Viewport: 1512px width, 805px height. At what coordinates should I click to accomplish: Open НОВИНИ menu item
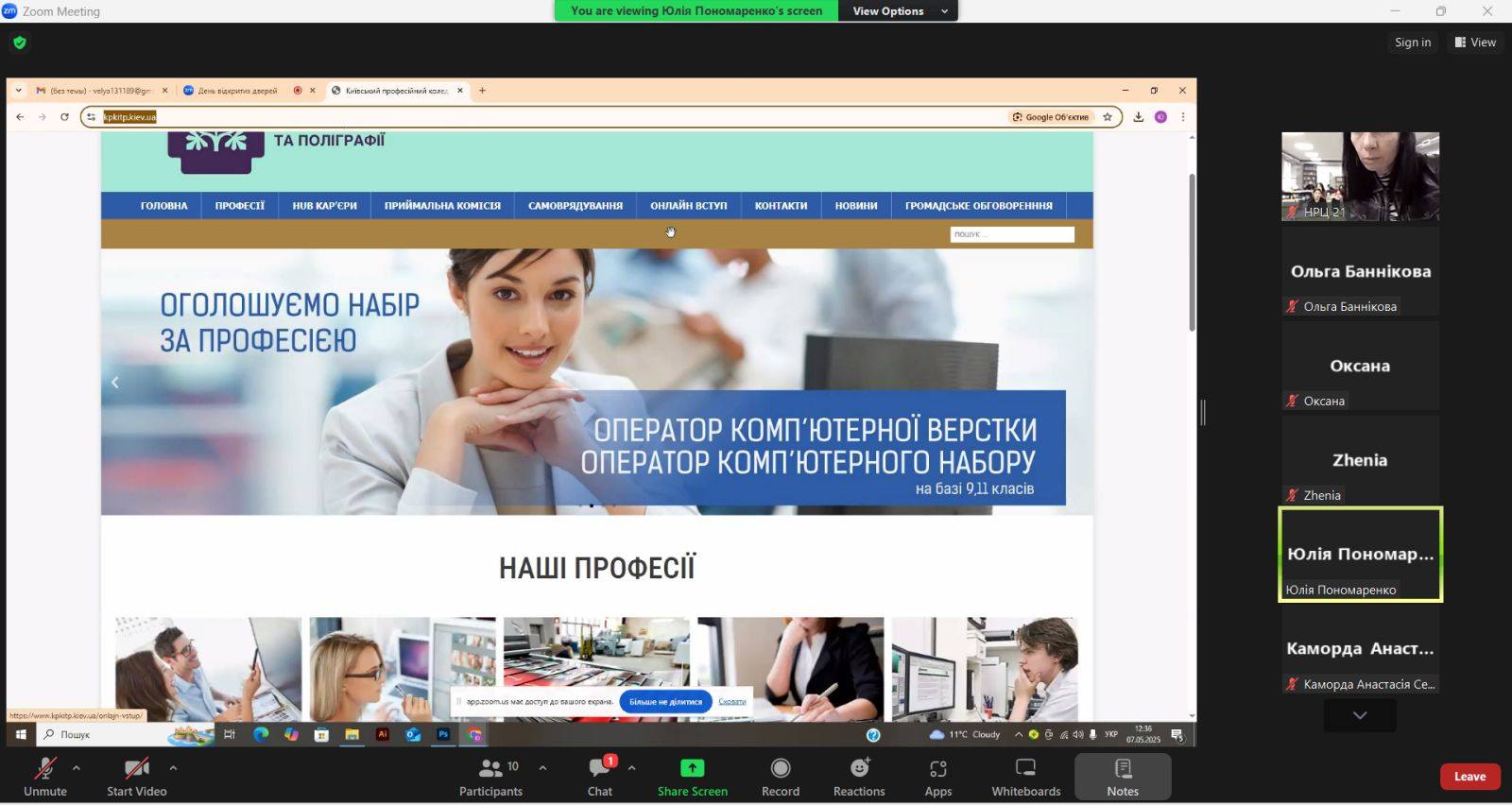[x=856, y=205]
